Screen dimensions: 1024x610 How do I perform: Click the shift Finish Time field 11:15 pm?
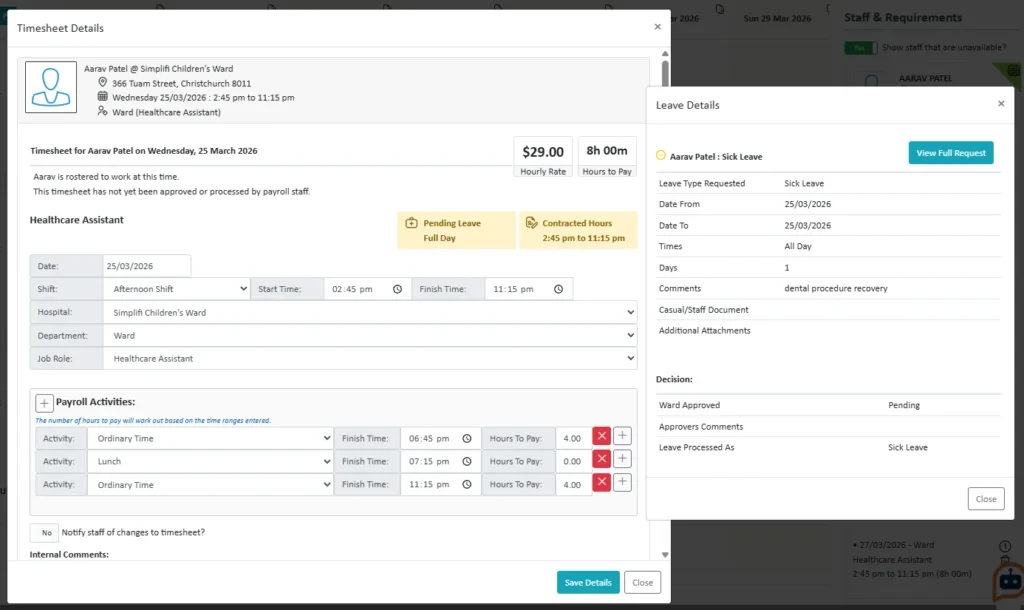[528, 289]
